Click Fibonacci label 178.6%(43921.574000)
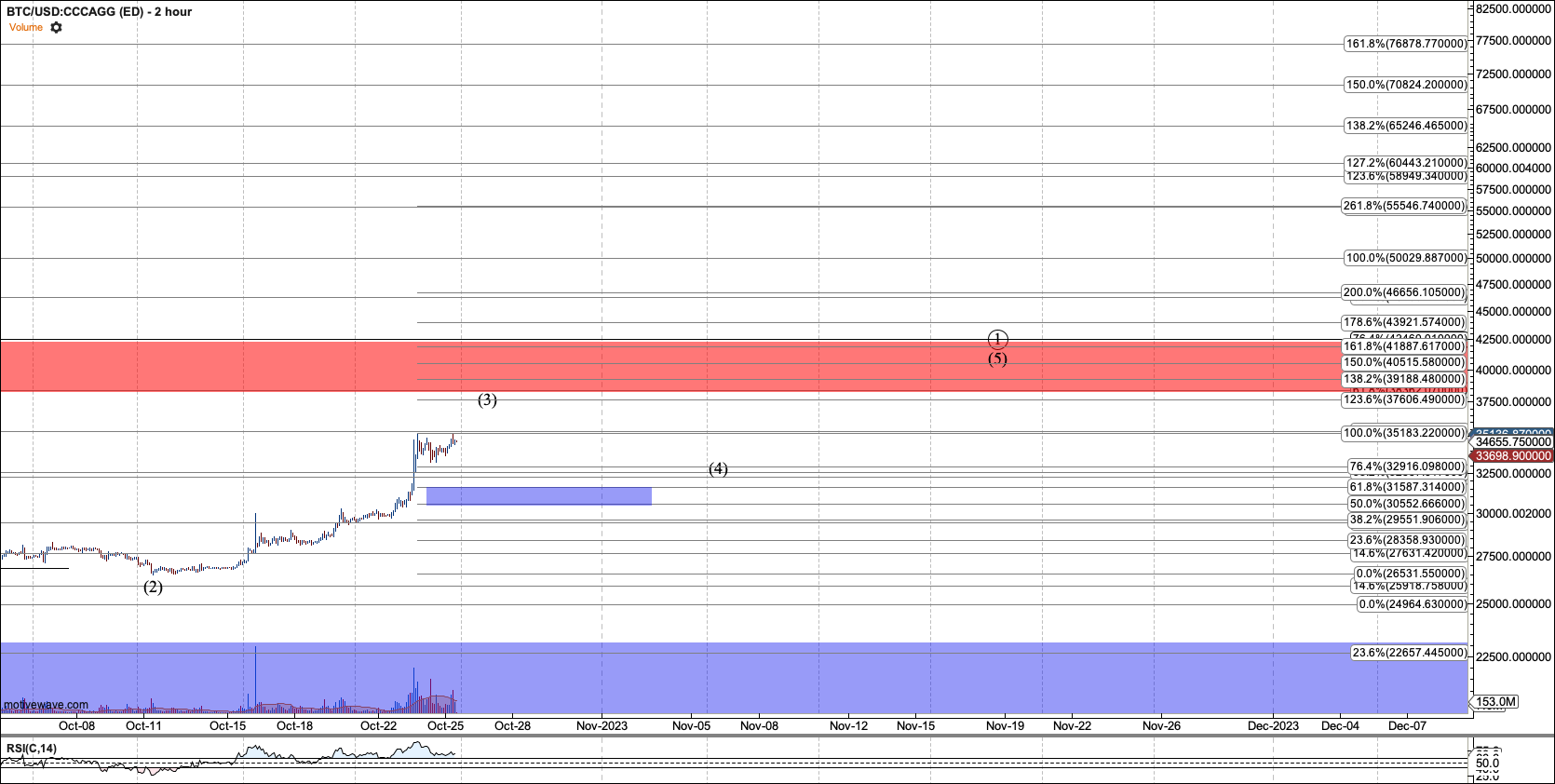1555x784 pixels. [1404, 322]
